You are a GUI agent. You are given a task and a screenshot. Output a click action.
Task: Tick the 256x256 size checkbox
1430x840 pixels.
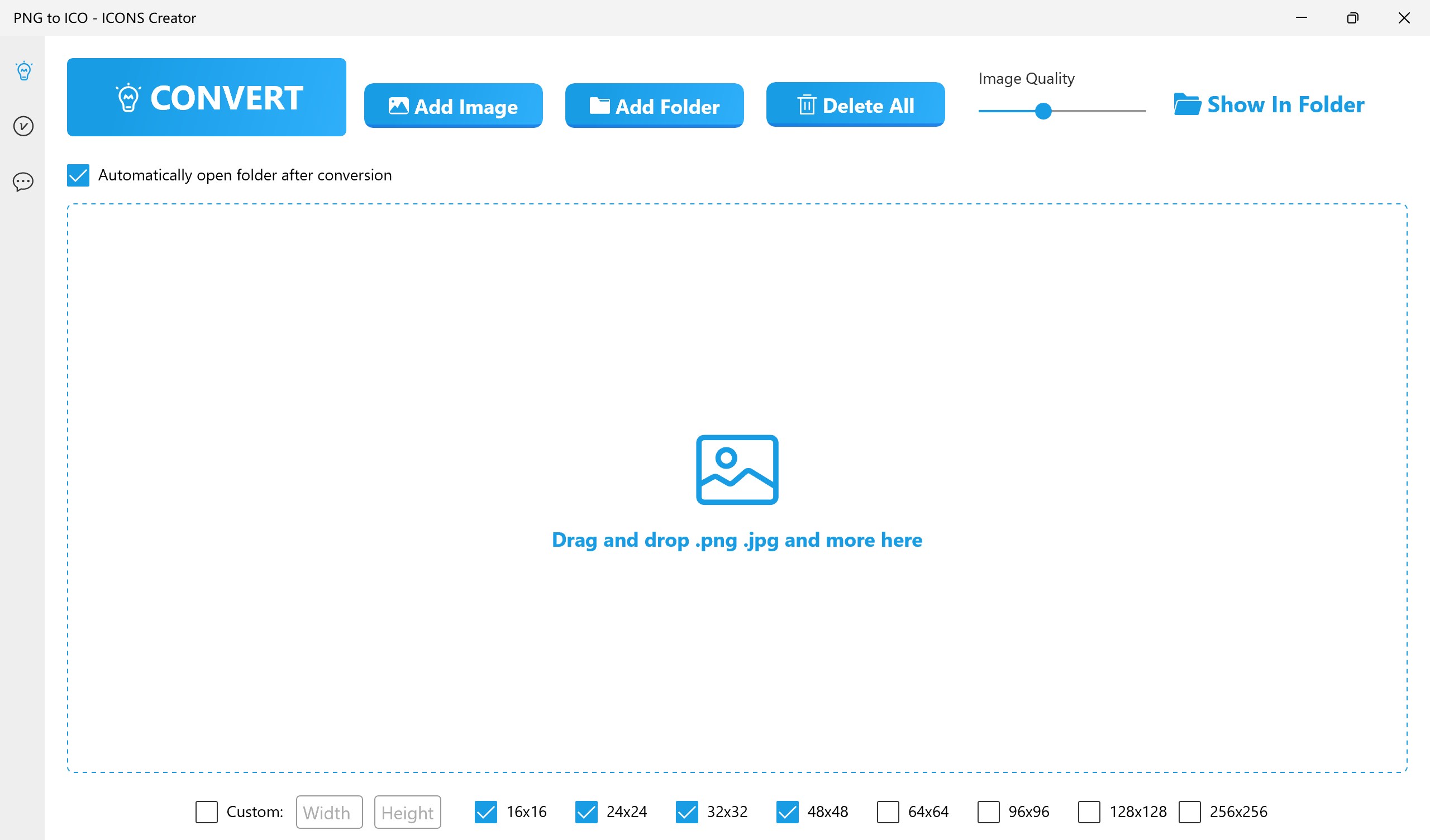1189,812
